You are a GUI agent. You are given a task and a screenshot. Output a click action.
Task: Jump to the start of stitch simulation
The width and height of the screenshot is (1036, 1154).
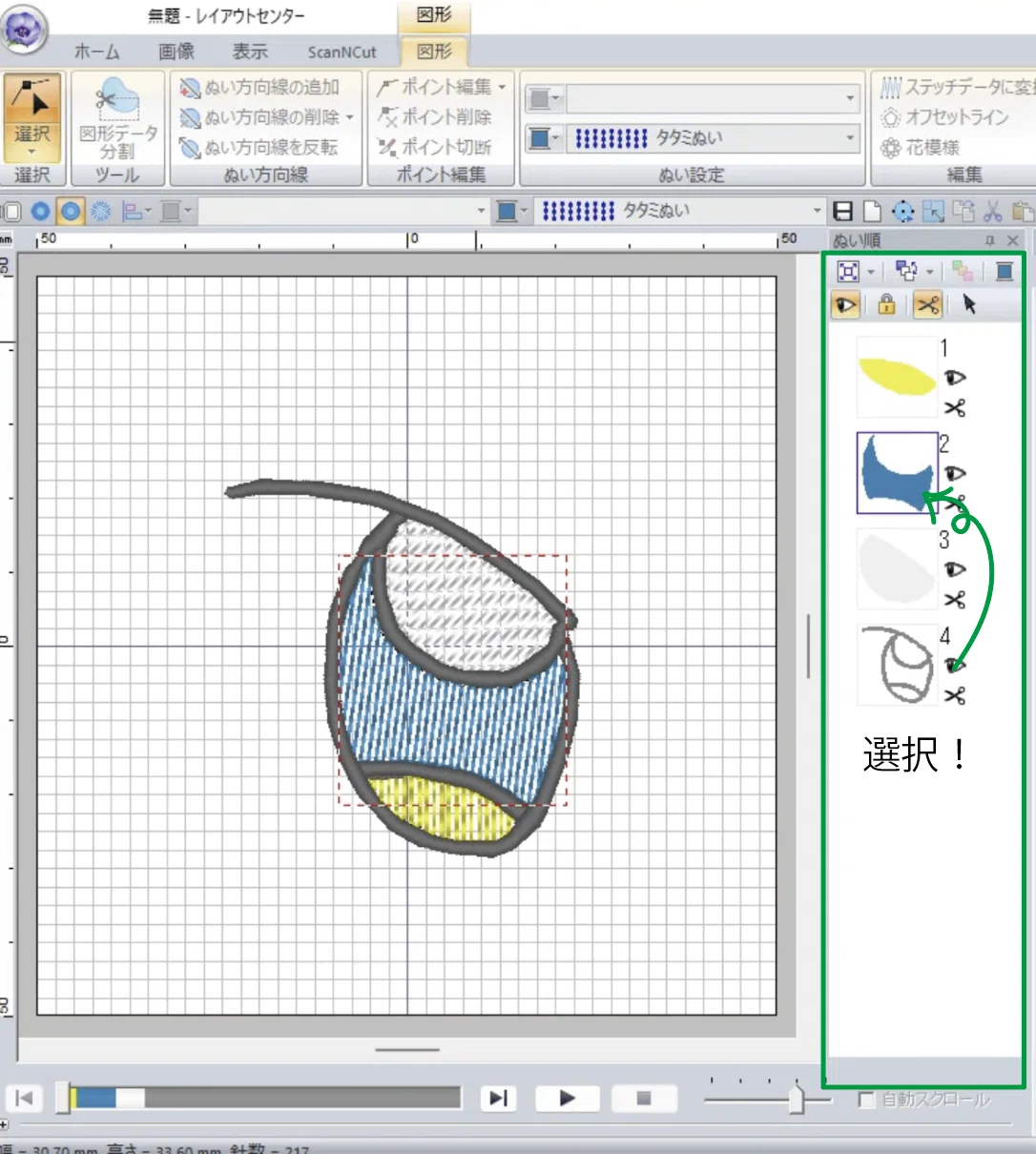(25, 1099)
